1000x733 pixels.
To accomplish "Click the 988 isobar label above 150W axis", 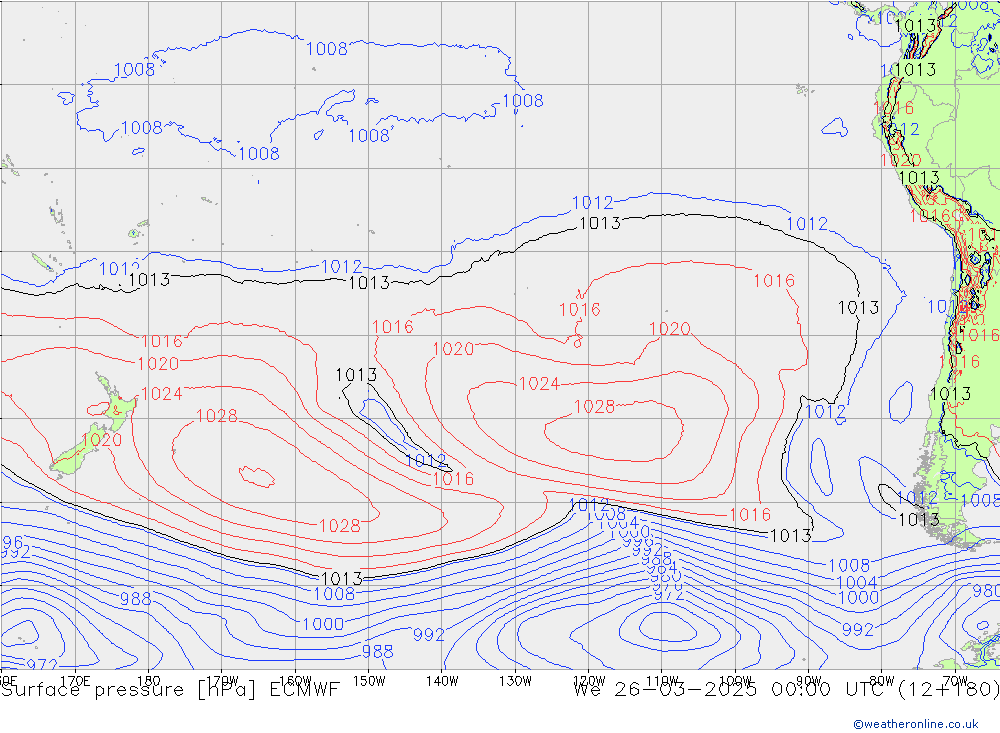I will click(378, 651).
